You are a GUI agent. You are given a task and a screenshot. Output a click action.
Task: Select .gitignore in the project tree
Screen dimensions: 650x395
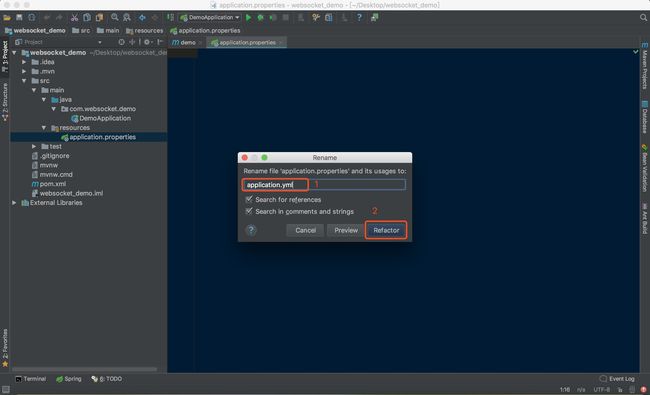pos(51,156)
